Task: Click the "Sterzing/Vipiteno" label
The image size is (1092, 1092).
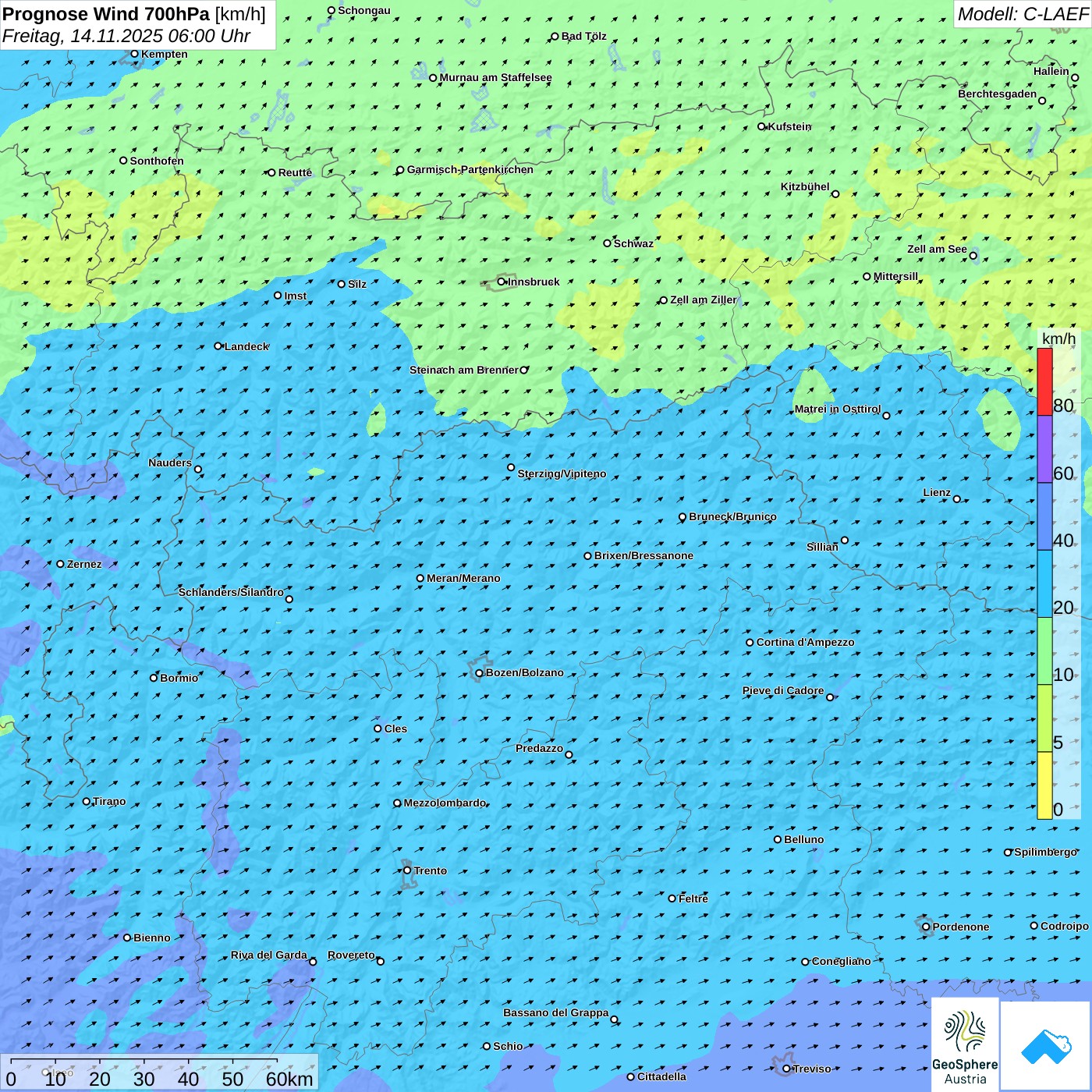Action: (562, 473)
